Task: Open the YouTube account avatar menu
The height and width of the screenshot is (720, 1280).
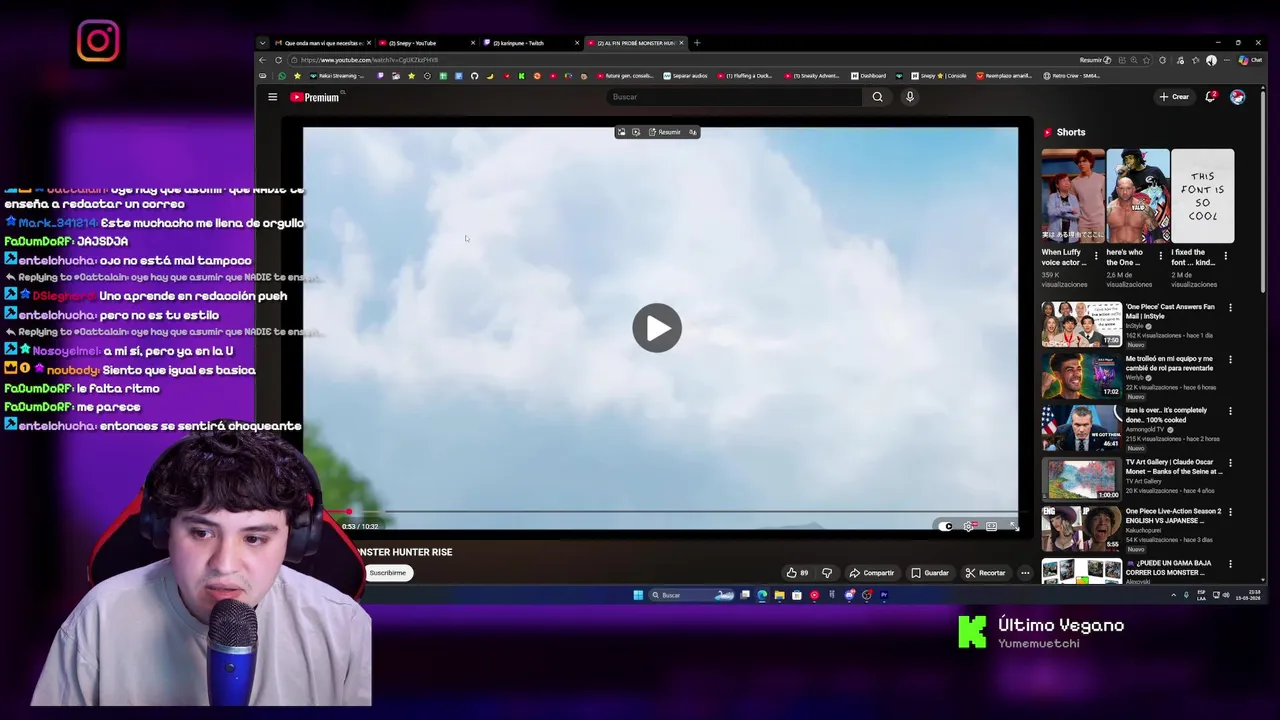Action: click(1238, 97)
